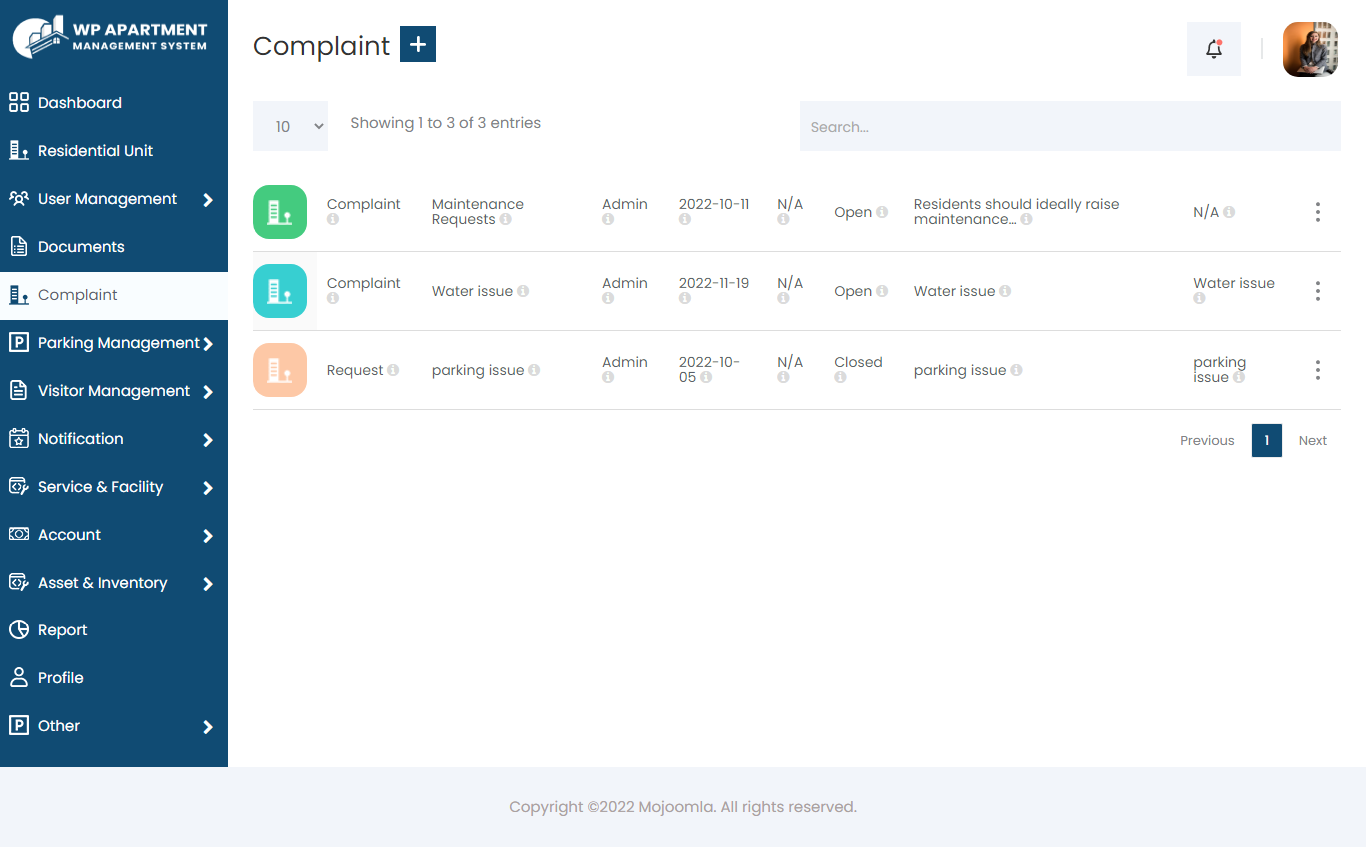The width and height of the screenshot is (1366, 848).
Task: Open the entries-per-page dropdown showing 10
Action: point(290,126)
